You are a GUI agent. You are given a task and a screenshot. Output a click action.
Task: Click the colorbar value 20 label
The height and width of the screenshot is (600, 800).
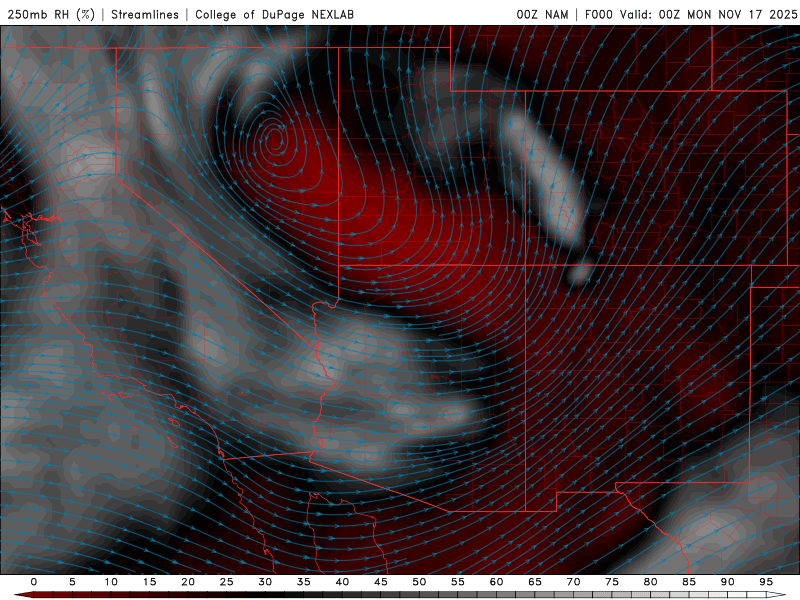188,582
